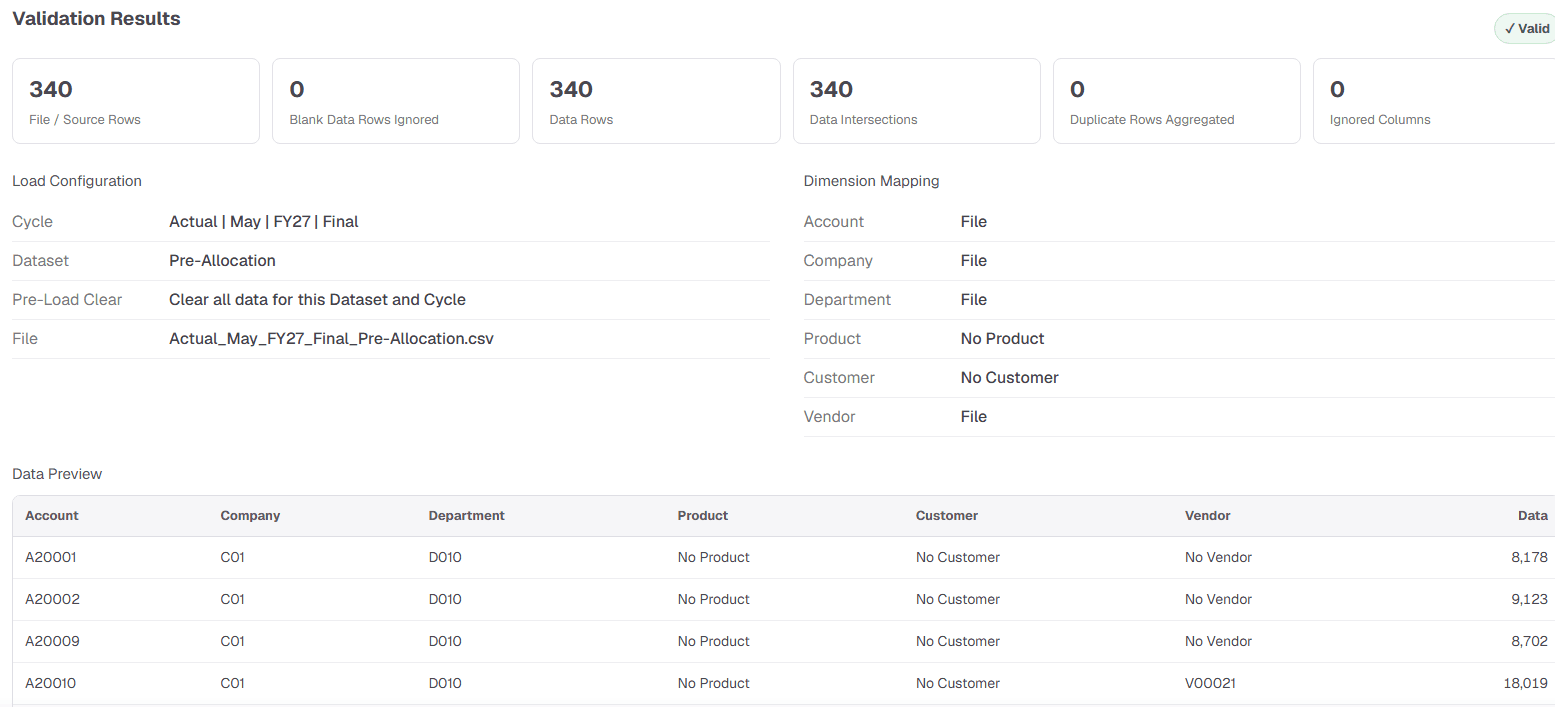Click No Vendor in the A20002 row

click(x=1218, y=600)
